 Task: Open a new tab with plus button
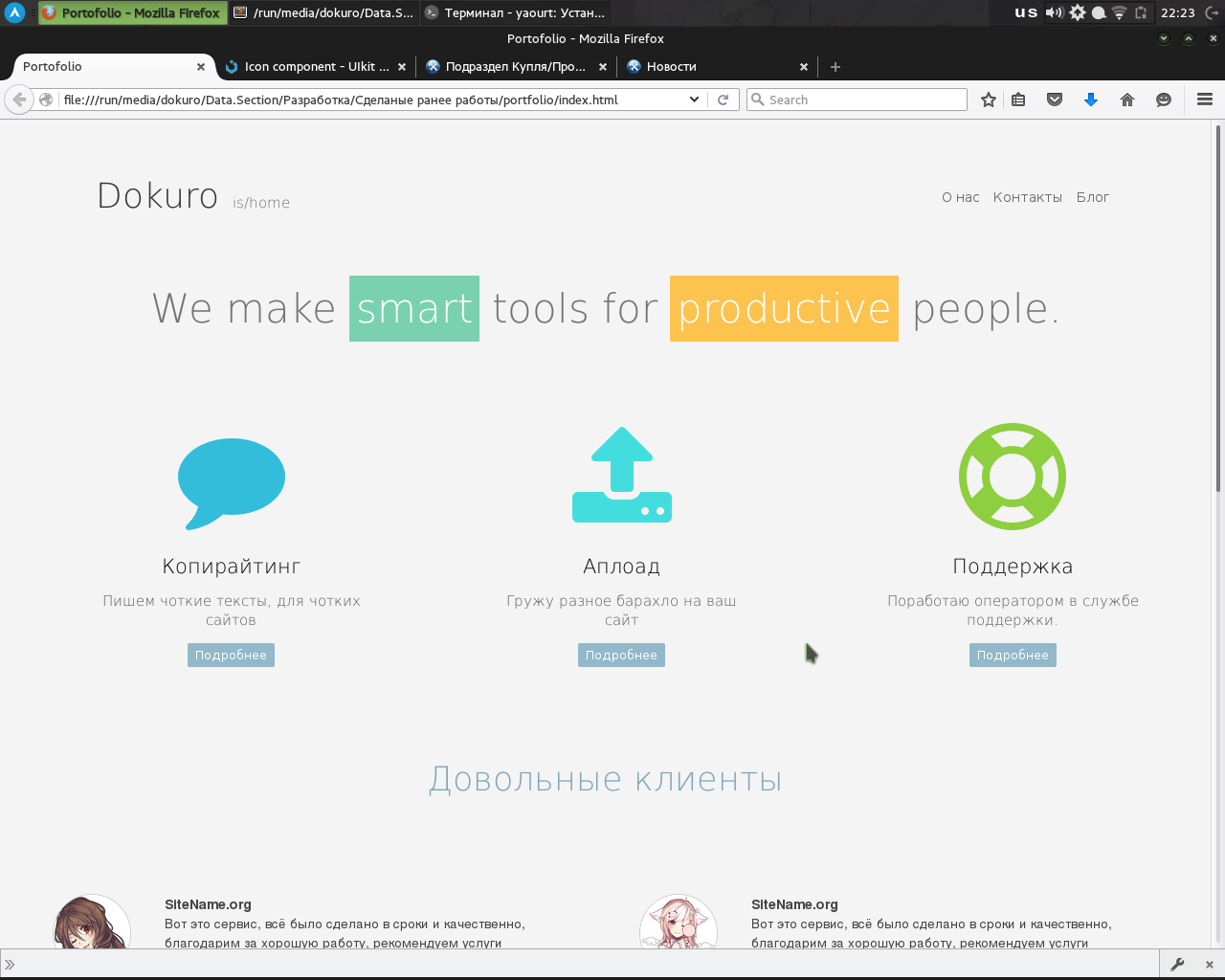[x=835, y=67]
